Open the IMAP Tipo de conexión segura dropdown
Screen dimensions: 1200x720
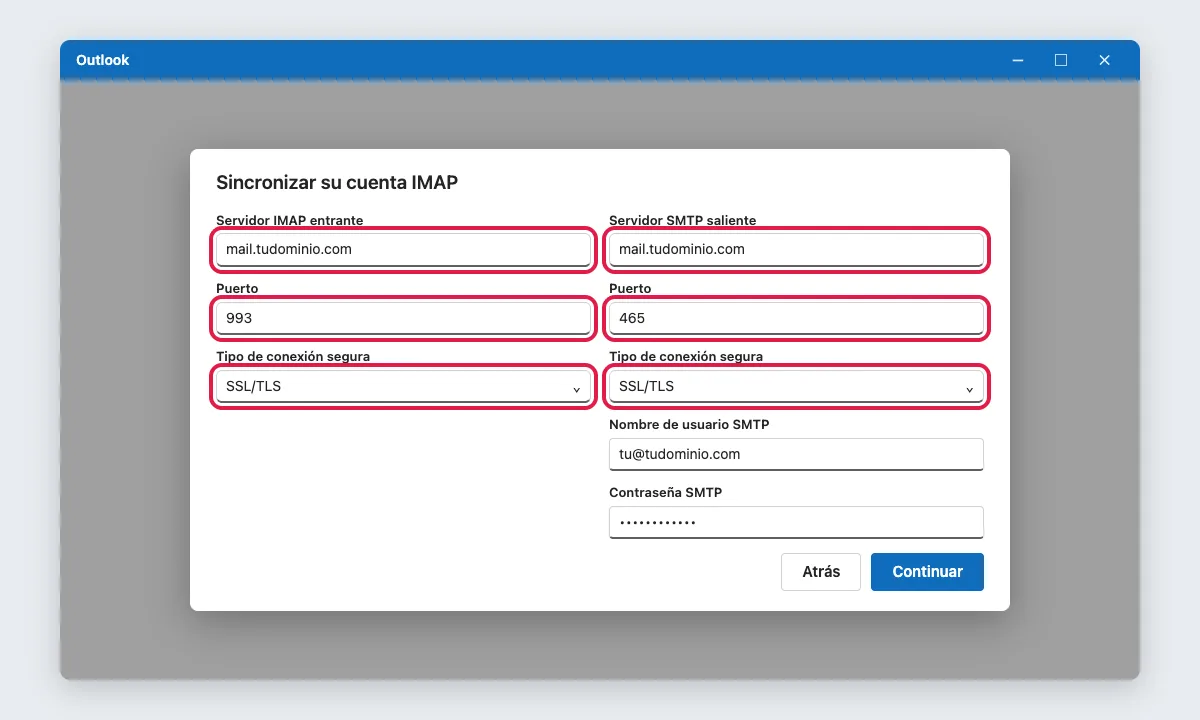click(403, 386)
